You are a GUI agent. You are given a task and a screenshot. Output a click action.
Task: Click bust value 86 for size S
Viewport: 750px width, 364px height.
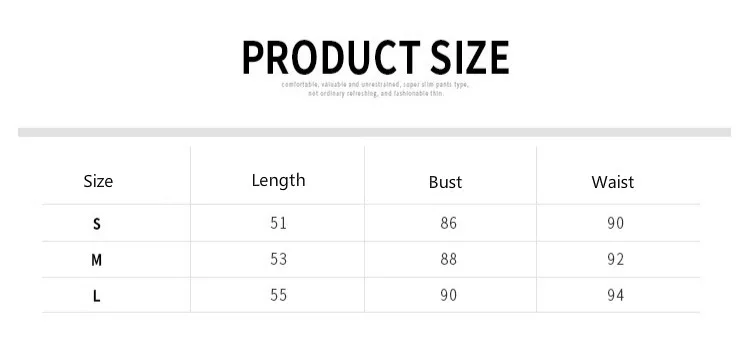click(x=449, y=223)
